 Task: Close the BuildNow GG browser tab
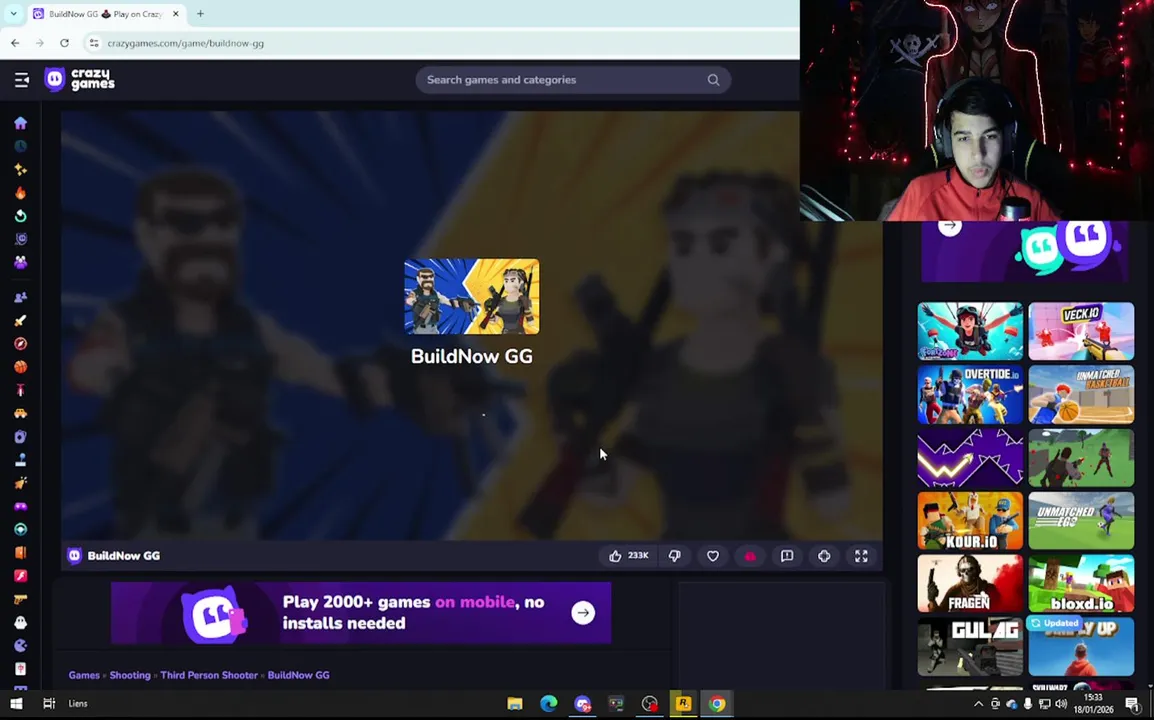coord(176,14)
